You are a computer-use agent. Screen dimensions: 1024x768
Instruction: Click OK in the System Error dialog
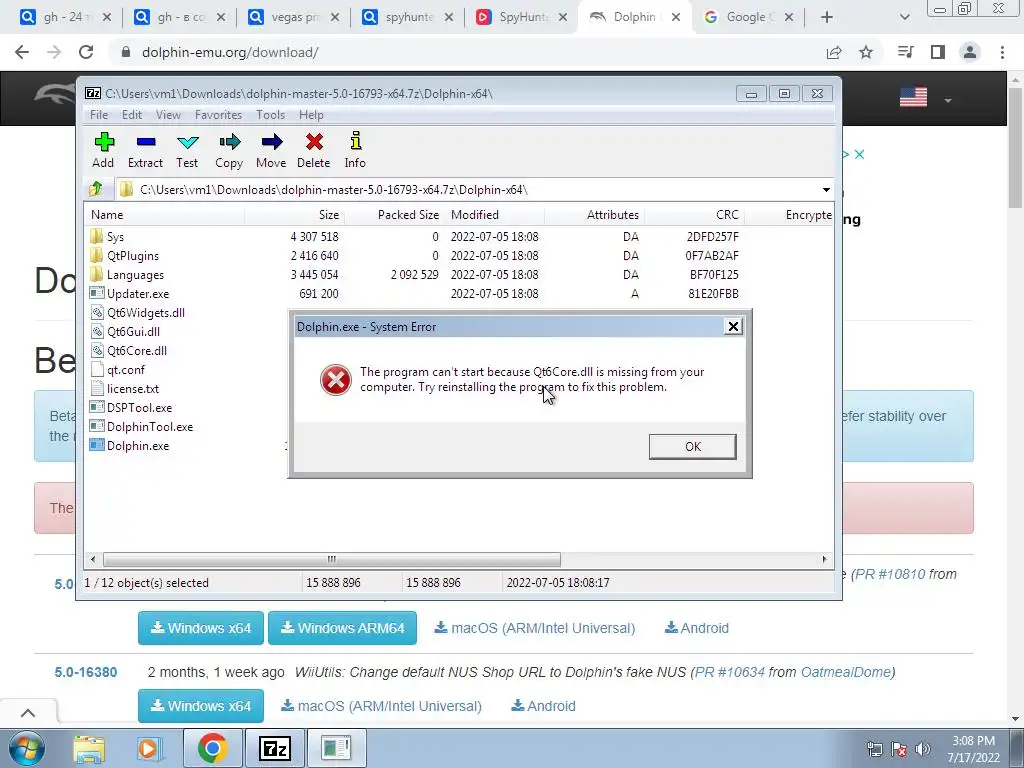(692, 447)
